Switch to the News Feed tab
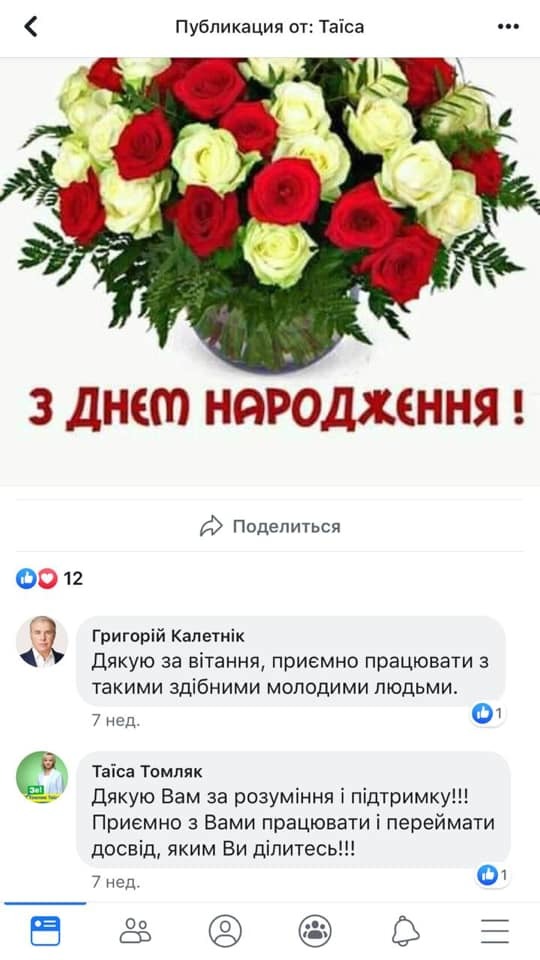This screenshot has width=540, height=960. click(x=45, y=931)
